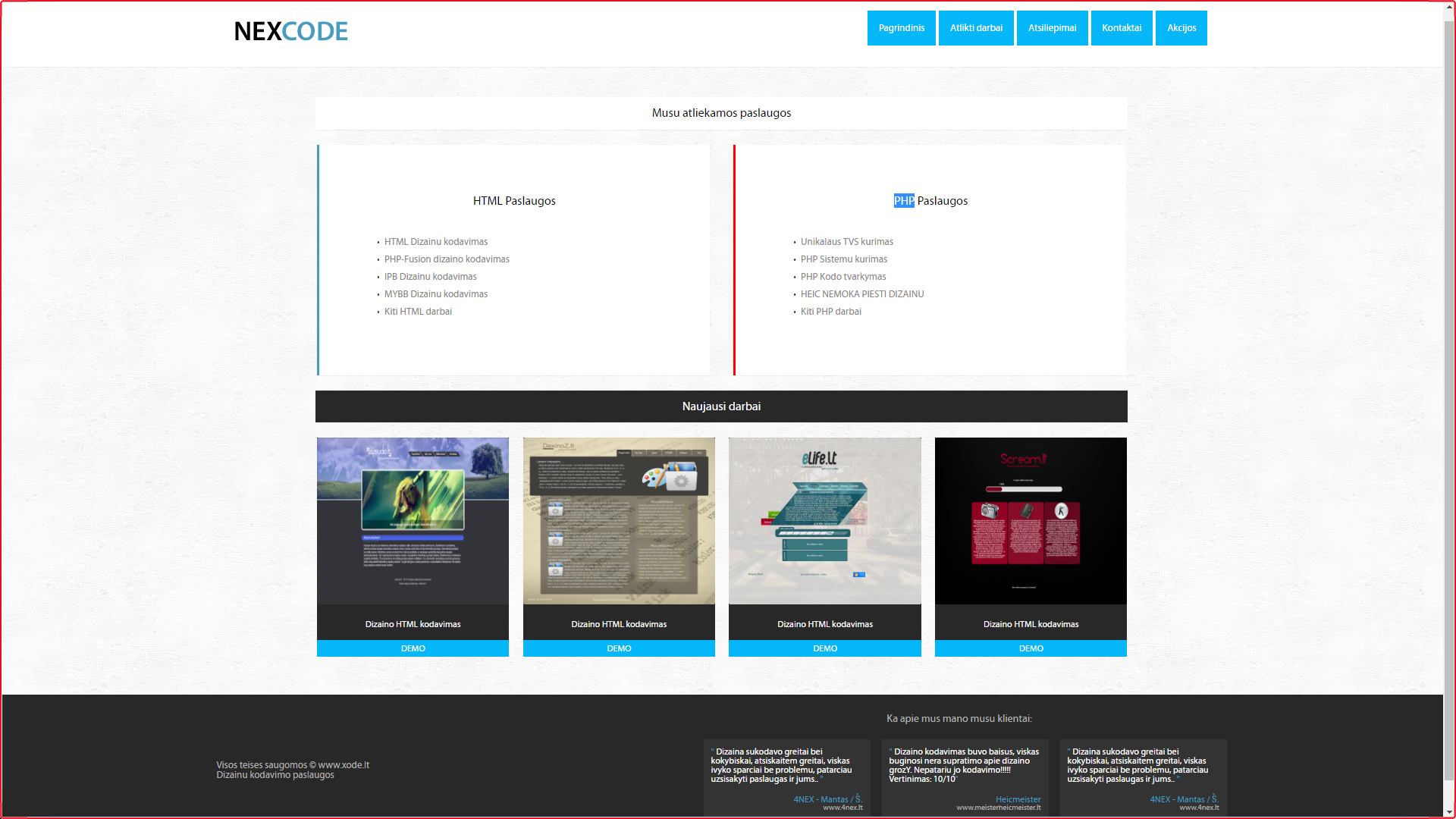Screen dimensions: 1456x819
Task: Navigate to Kontaktai page
Action: pyautogui.click(x=1122, y=28)
